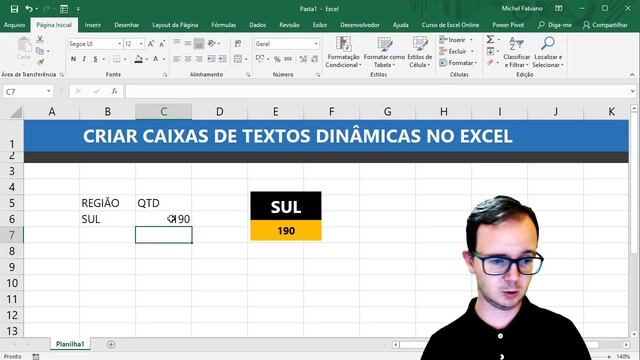Click the AutoSum sigma icon
640x360 pixels.
coord(490,39)
